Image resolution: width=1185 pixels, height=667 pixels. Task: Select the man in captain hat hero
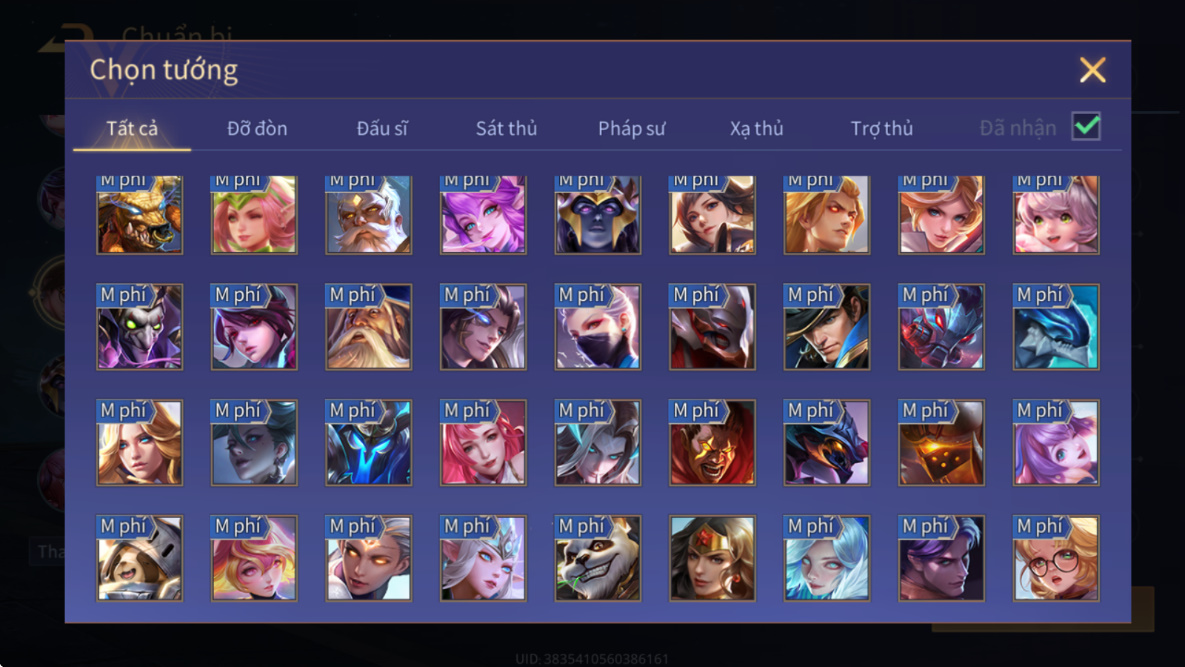(x=827, y=327)
